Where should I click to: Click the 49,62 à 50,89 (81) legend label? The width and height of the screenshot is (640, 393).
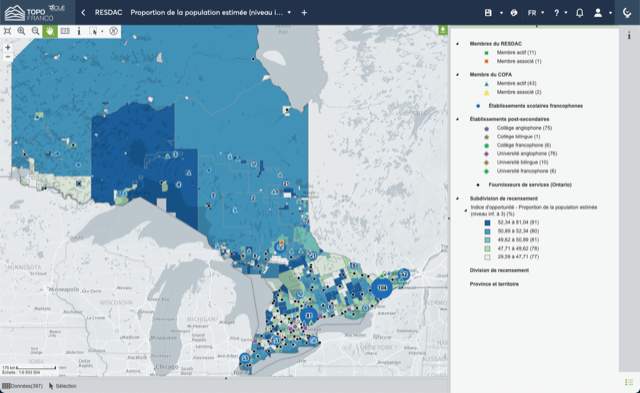pos(518,240)
